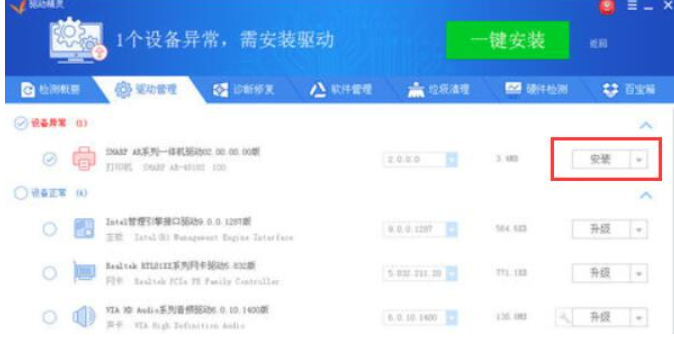Click the Realtek network card icon

point(84,272)
